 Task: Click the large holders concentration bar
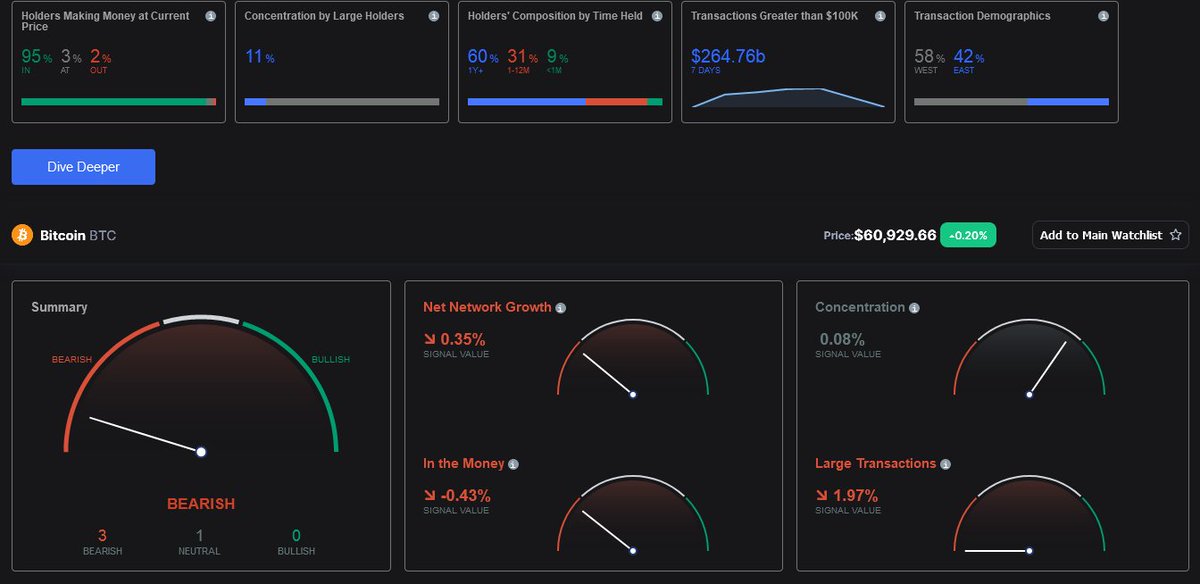point(342,101)
